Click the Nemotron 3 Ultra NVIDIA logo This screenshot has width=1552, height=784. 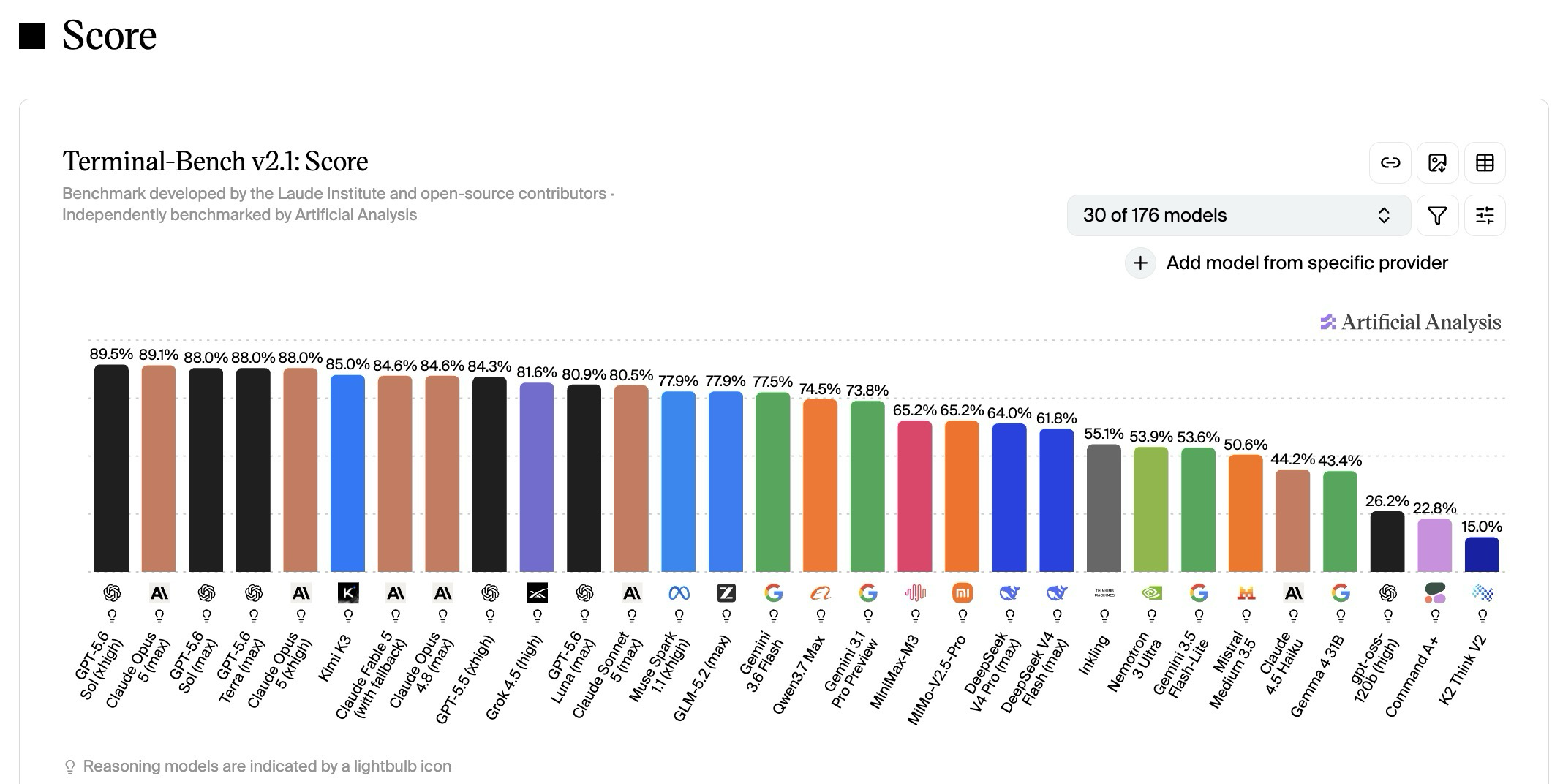tap(1151, 592)
